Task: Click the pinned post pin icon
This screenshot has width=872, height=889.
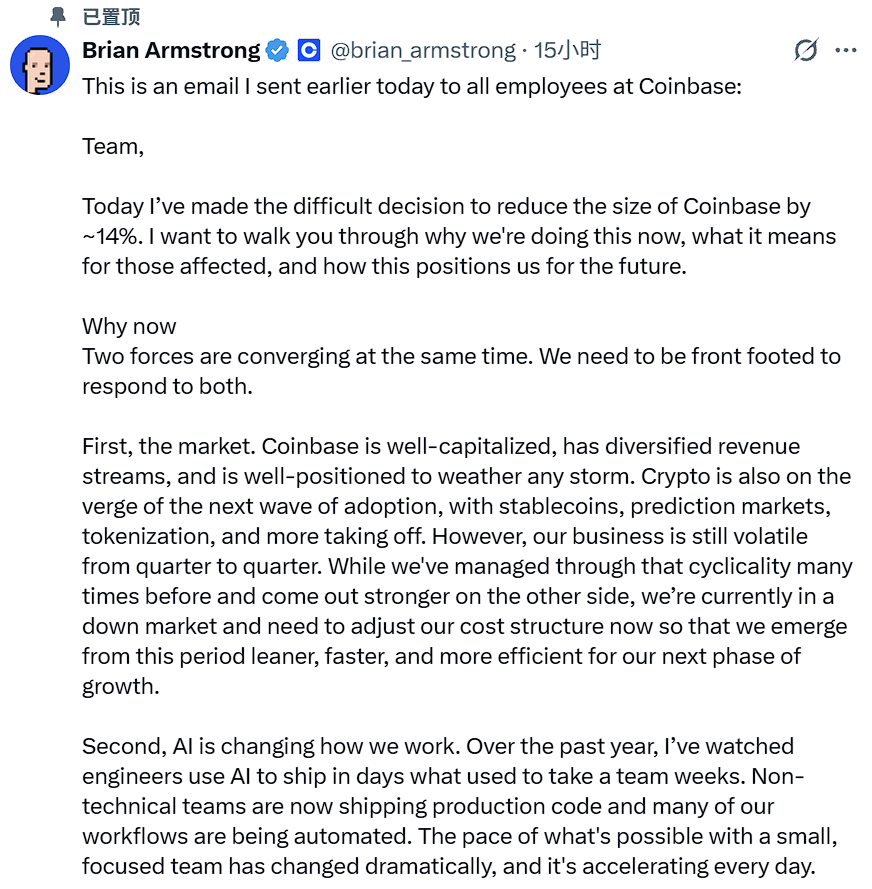Action: (x=57, y=17)
